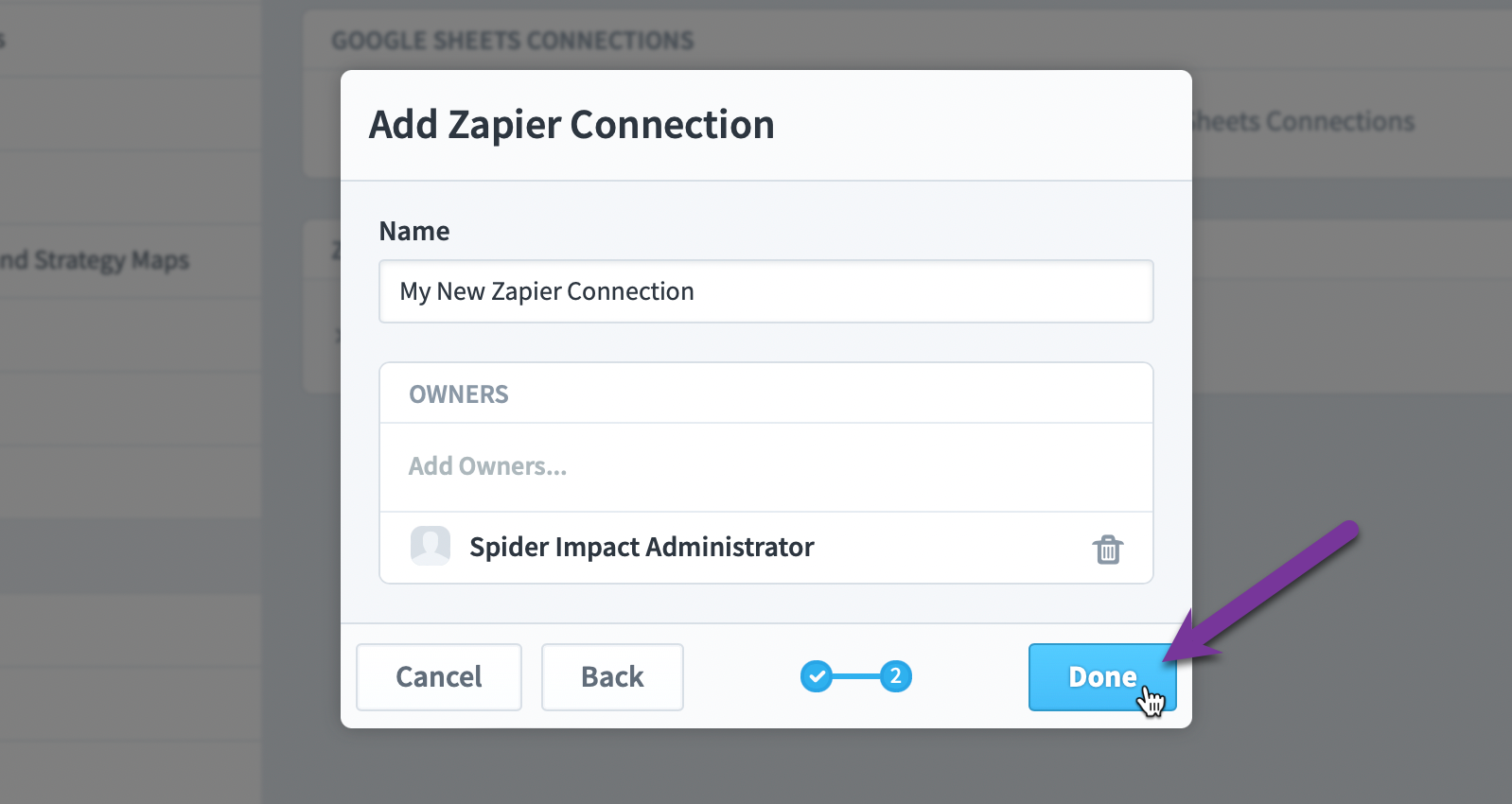Screen dimensions: 1512x804
Task: Click the Spider Impact Administrator avatar icon
Action: tap(431, 546)
